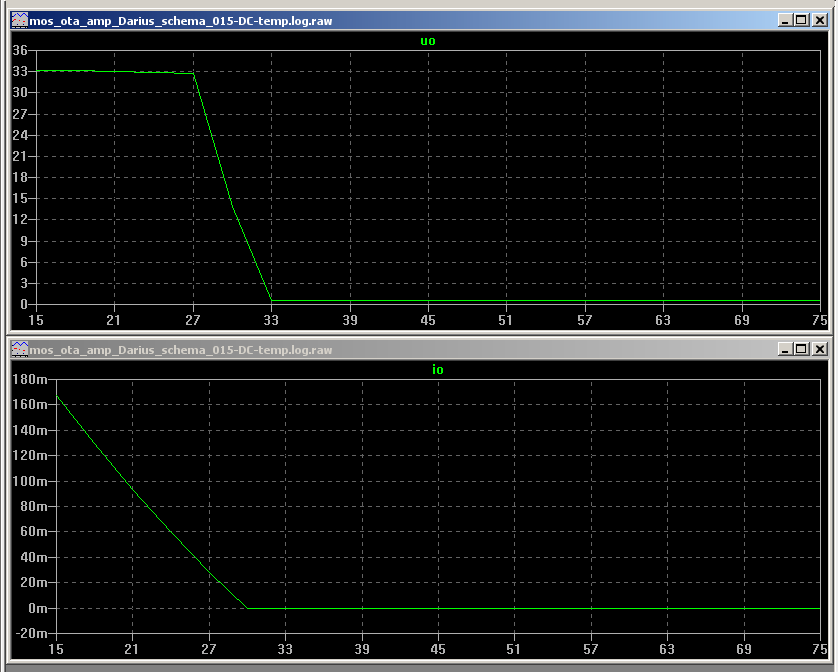This screenshot has height=672, width=838.
Task: Click the waveform icon in the bottom window's title bar
Action: coord(20,350)
